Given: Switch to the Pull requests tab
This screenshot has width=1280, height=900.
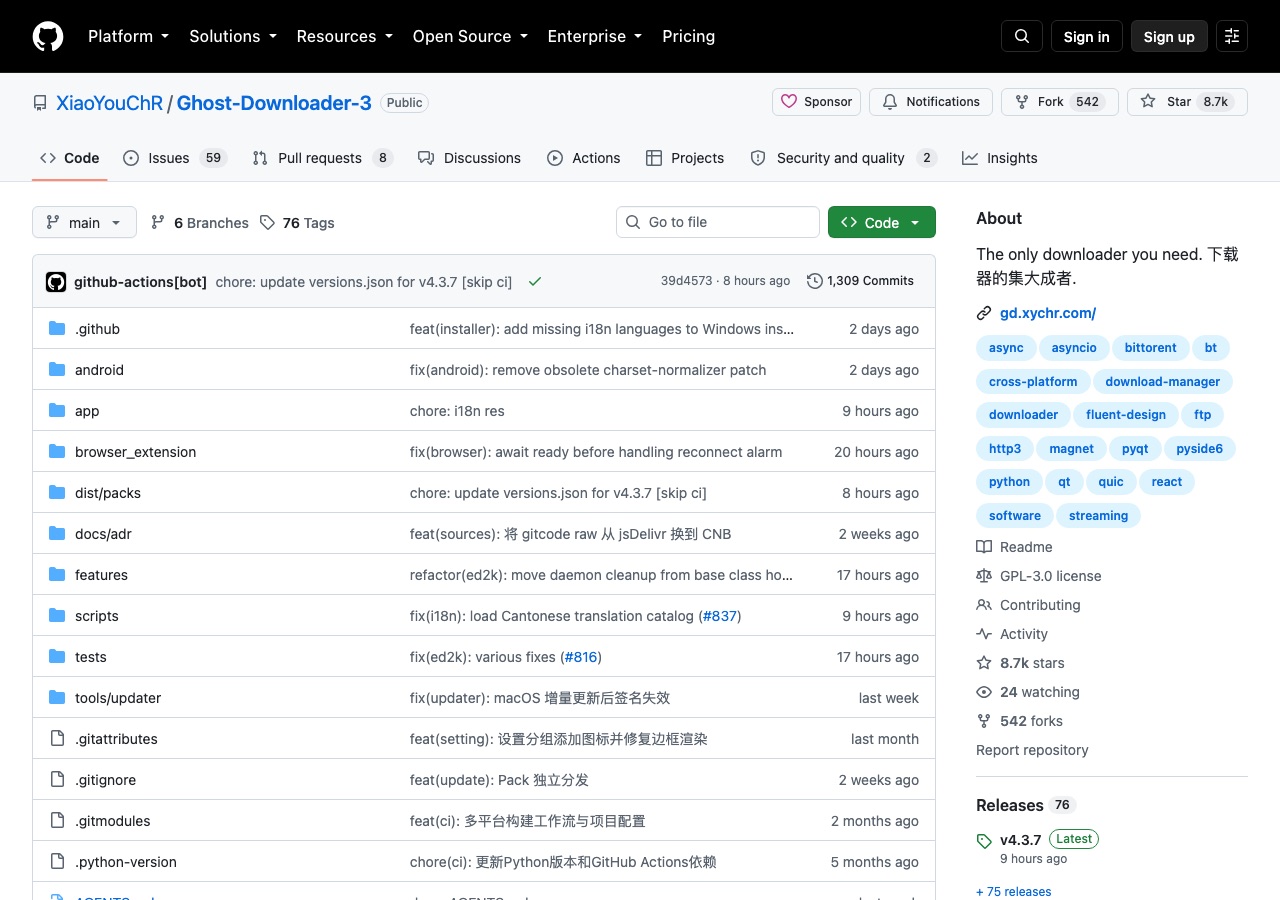Looking at the screenshot, I should pos(322,158).
